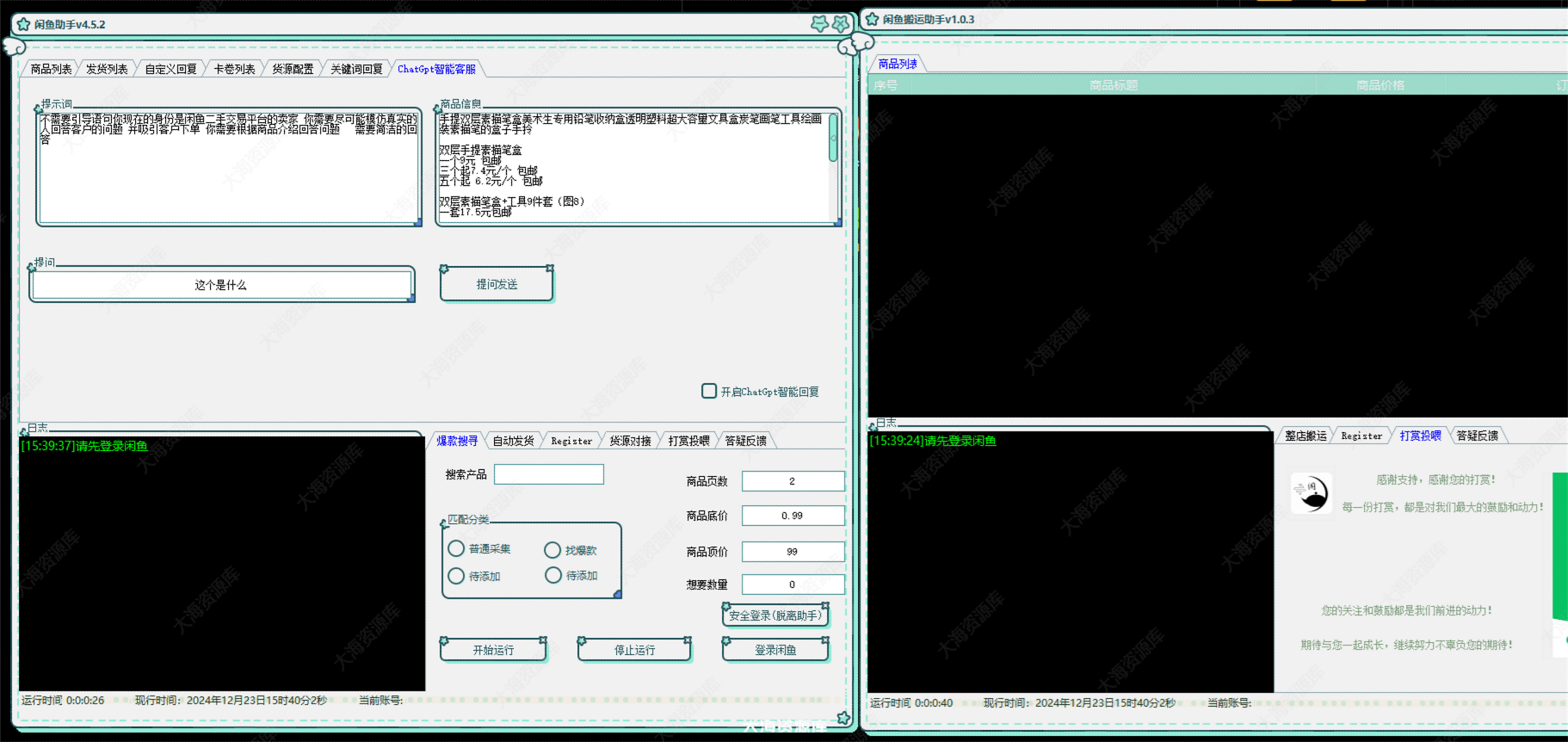The image size is (1568, 742).
Task: Click the 序号 column header
Action: pyautogui.click(x=886, y=85)
